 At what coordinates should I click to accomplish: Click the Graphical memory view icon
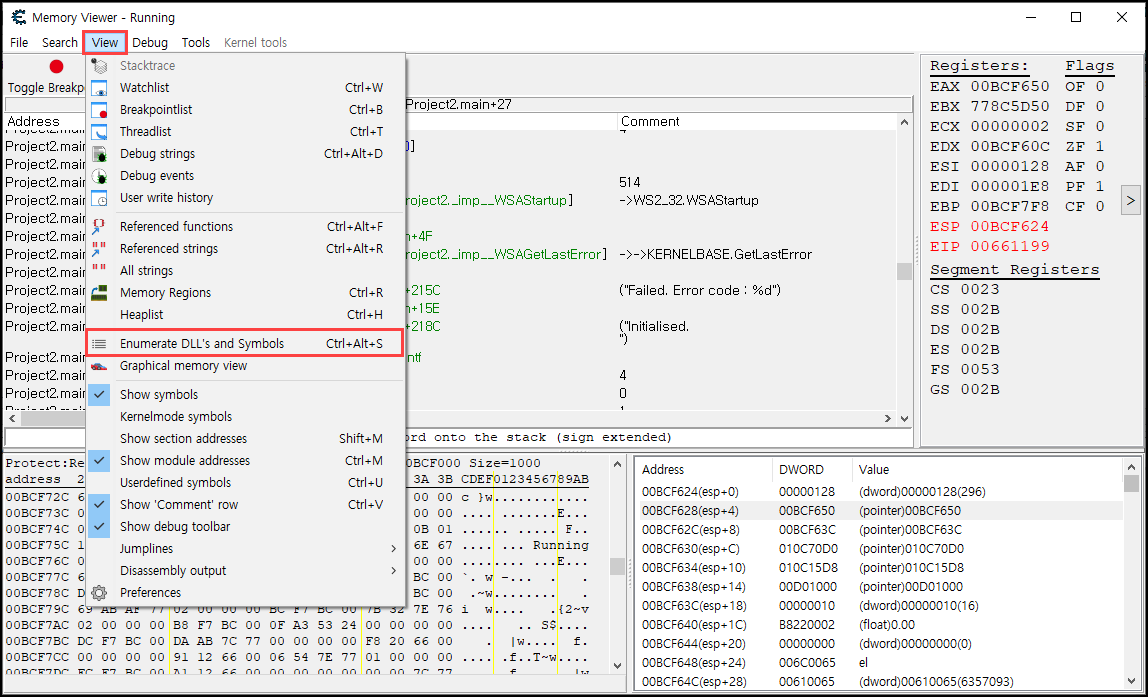(x=99, y=366)
